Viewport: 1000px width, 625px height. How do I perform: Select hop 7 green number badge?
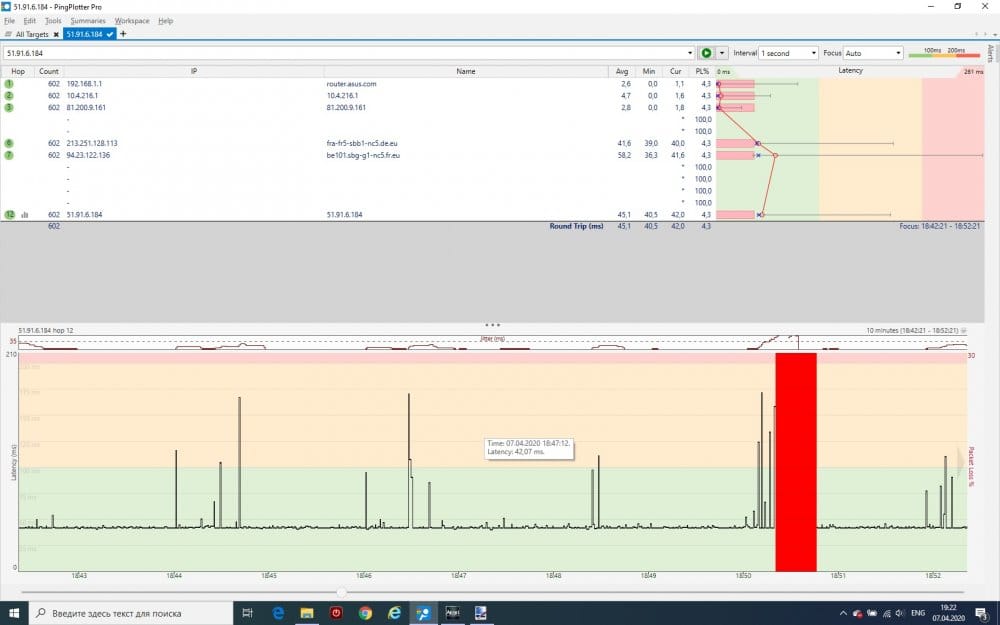click(9, 156)
